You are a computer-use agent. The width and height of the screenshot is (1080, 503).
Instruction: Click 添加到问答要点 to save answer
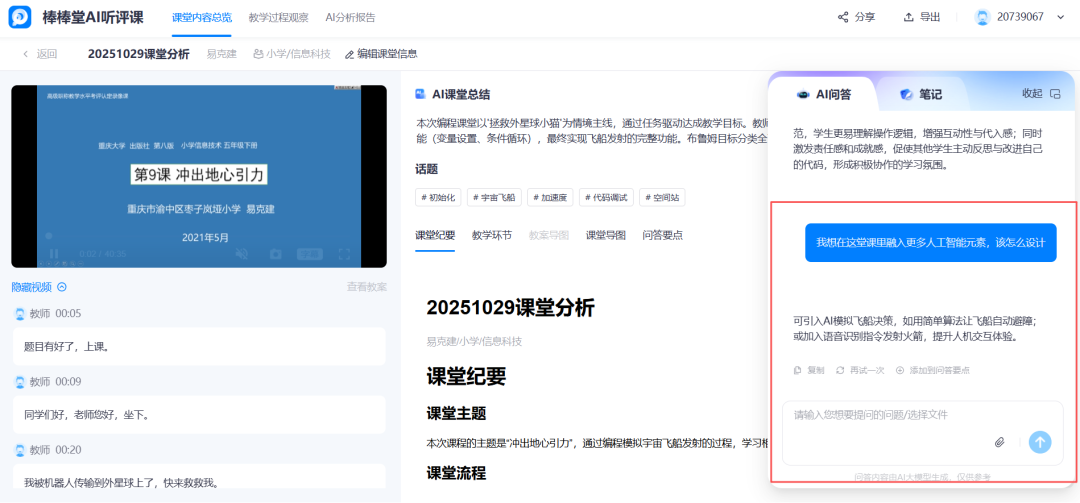[933, 370]
